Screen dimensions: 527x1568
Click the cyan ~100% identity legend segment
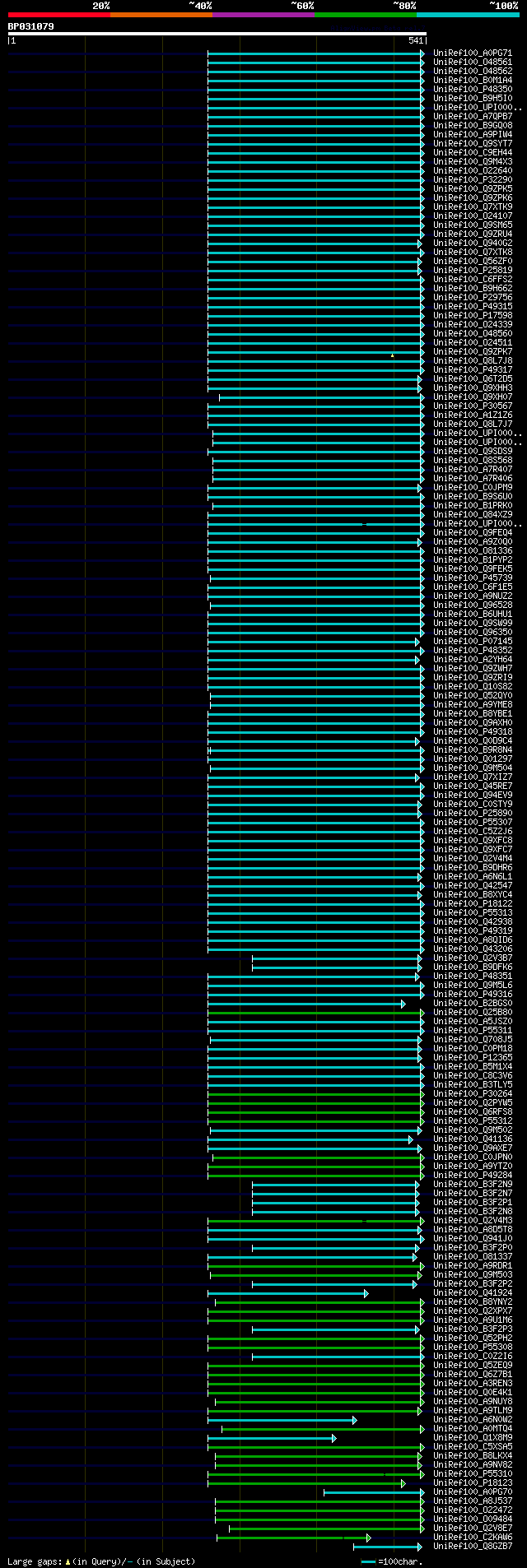pos(468,15)
